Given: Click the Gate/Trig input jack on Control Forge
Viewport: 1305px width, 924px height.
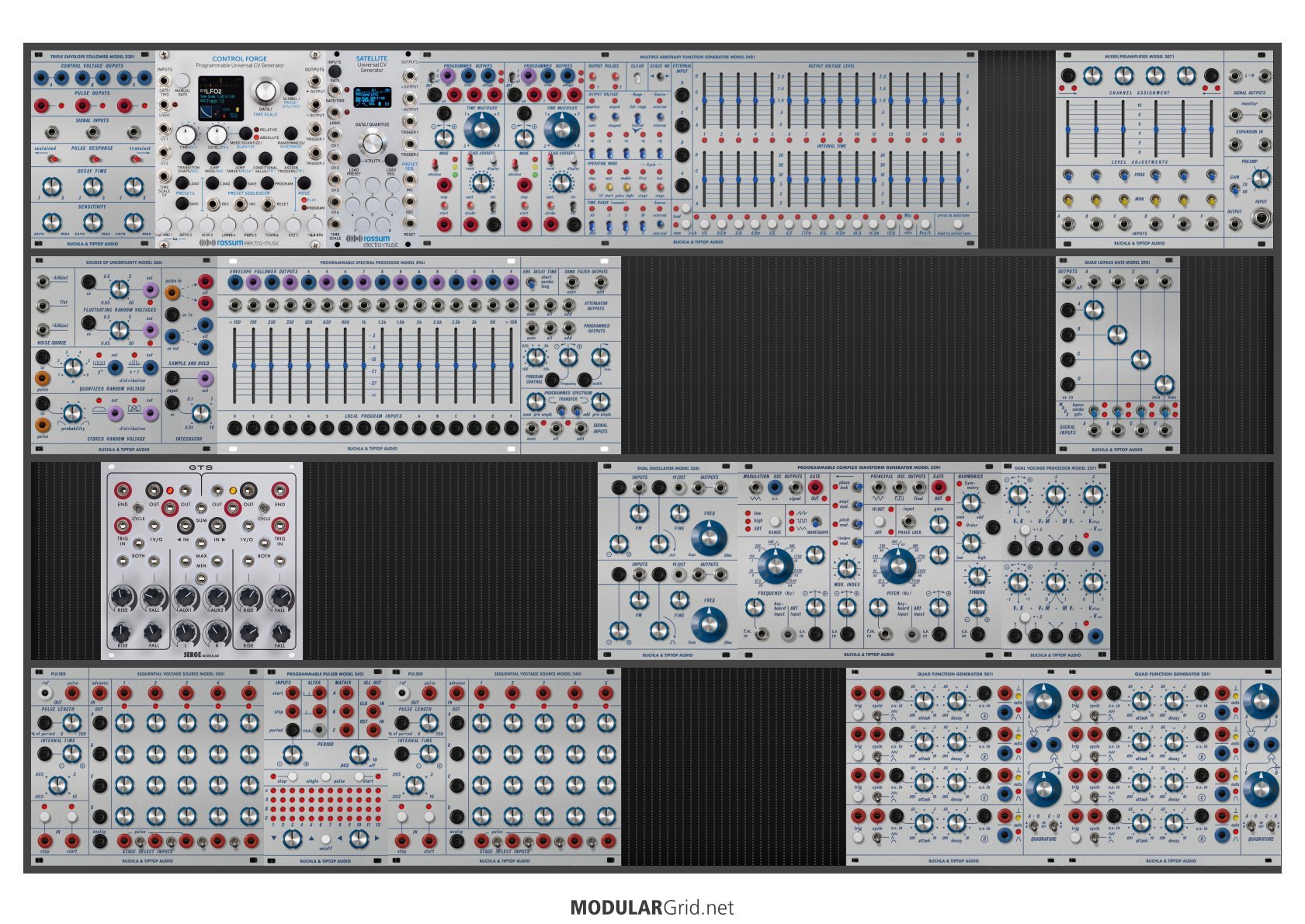Looking at the screenshot, I should pyautogui.click(x=165, y=81).
